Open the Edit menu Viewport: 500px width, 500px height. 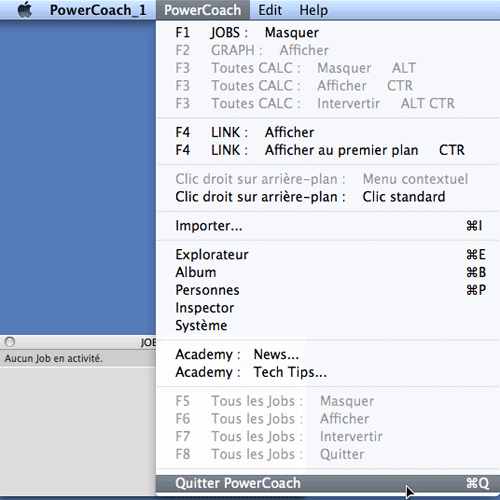270,10
